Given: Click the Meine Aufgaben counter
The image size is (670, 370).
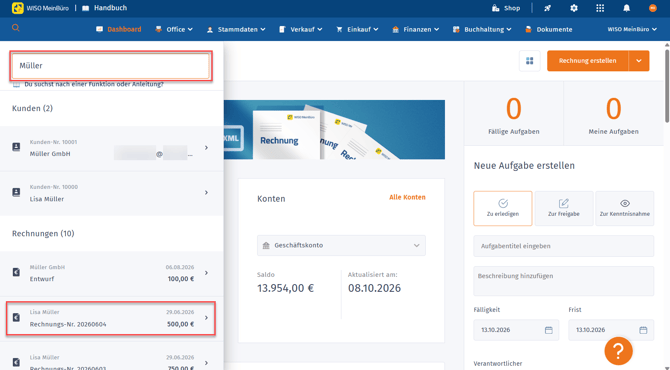Looking at the screenshot, I should (x=614, y=115).
